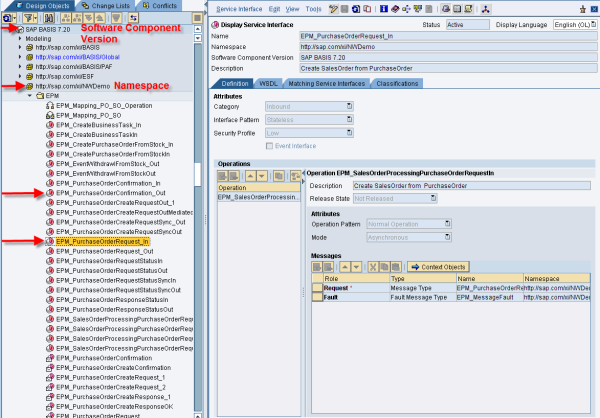This screenshot has height=418, width=600.
Task: Click the paste icon in Messages toolbar
Action: 396,267
